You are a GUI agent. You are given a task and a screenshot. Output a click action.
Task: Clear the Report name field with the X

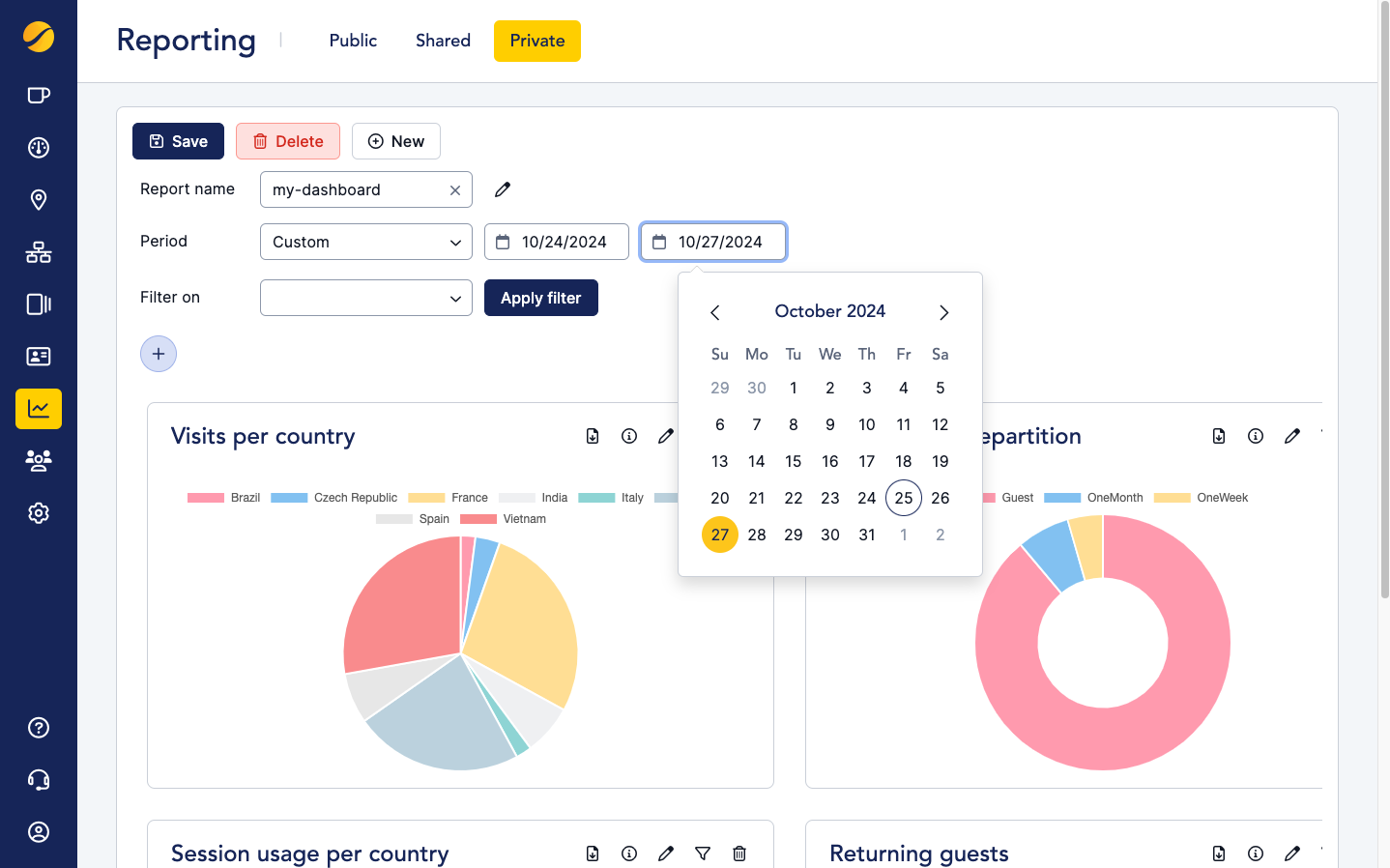[454, 189]
